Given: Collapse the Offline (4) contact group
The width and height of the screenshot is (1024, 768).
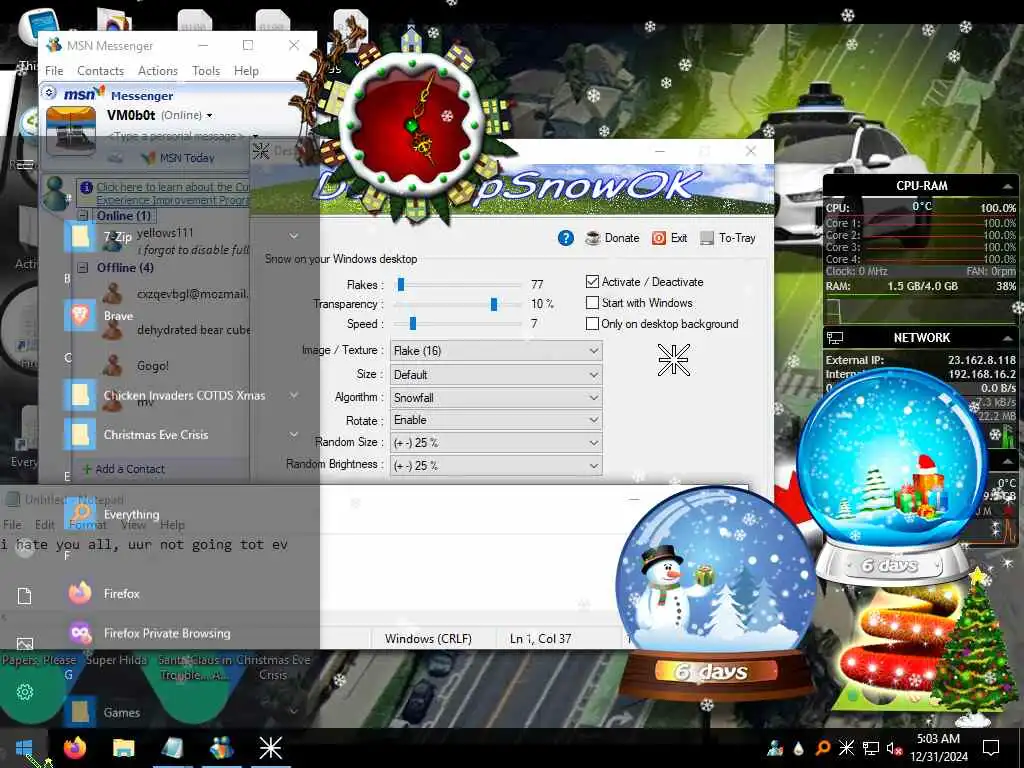Looking at the screenshot, I should coord(83,267).
